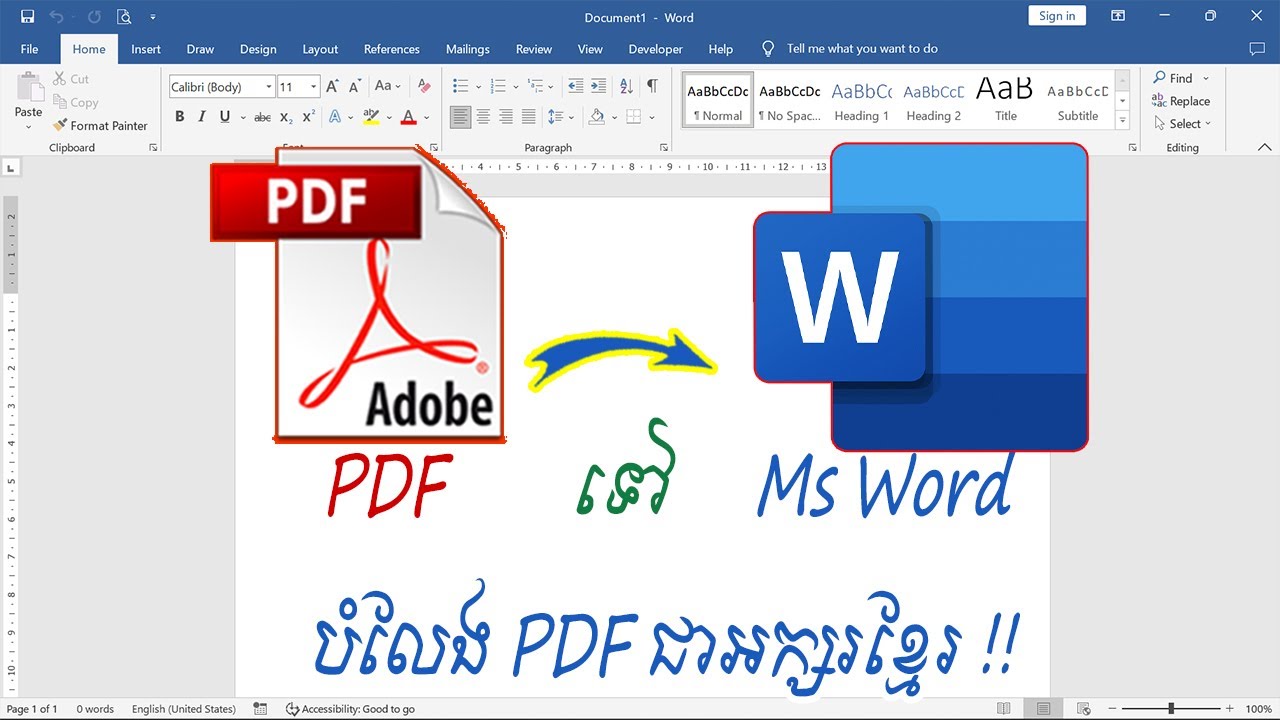Click English (United States) language status
The width and height of the screenshot is (1280, 720).
click(x=184, y=709)
